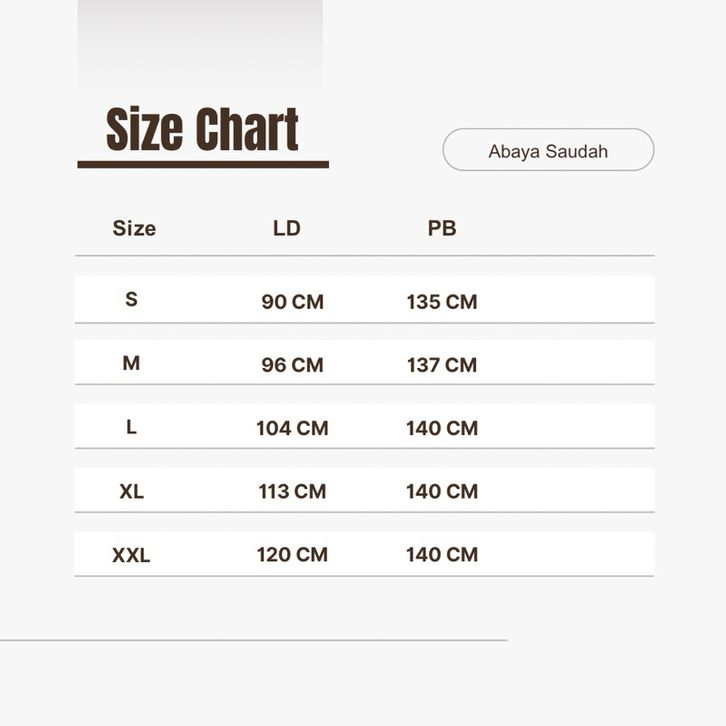Select the PB column header

point(442,228)
